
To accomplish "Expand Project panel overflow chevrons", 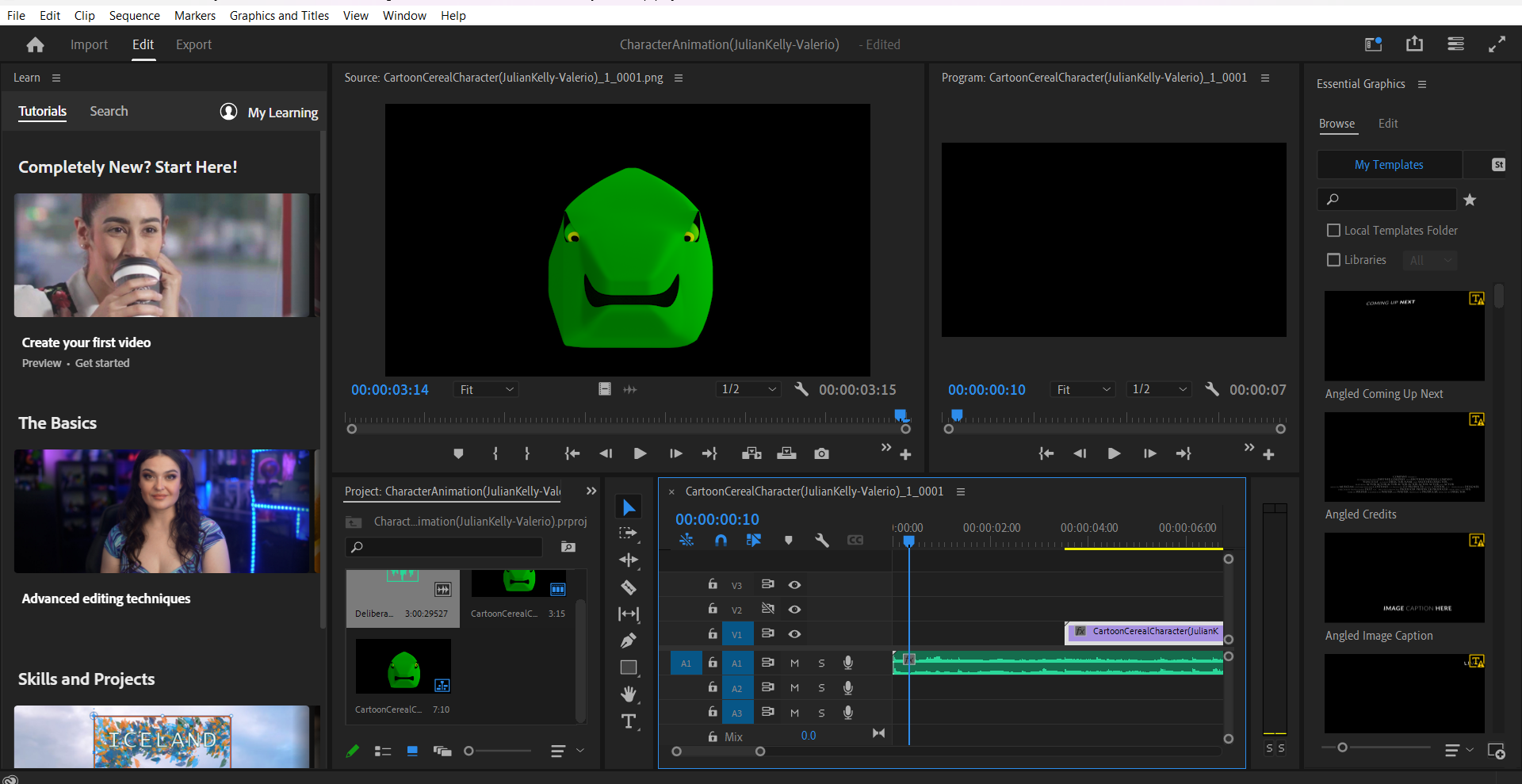I will click(591, 491).
